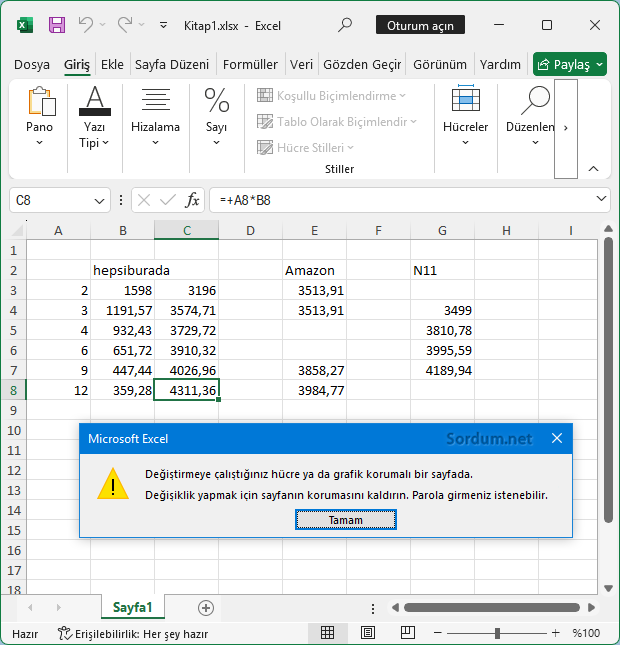
Task: Open Tablo Olarak Biçimlendir dropdown
Action: [337, 122]
